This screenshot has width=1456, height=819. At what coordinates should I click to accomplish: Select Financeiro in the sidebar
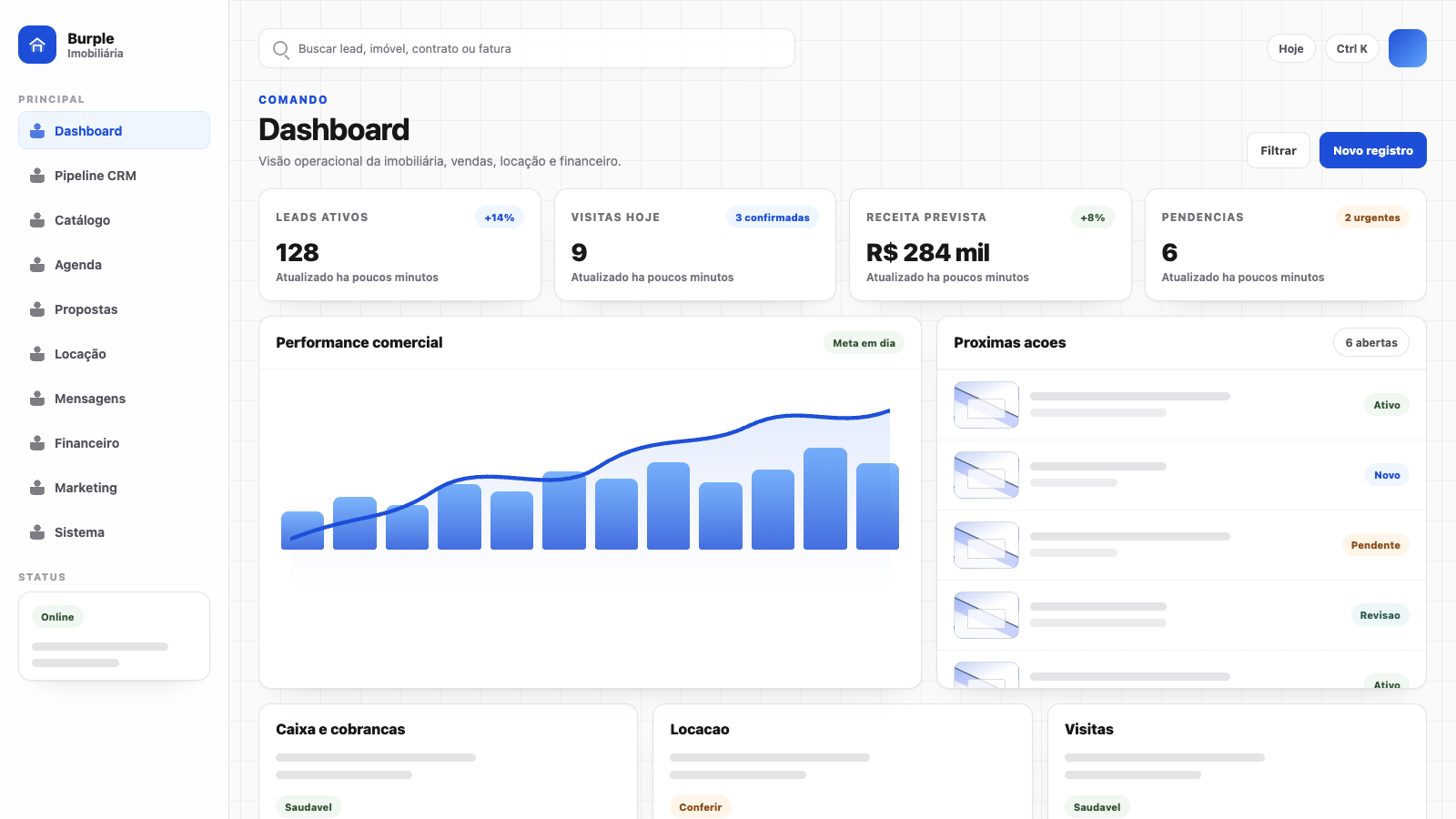tap(114, 443)
